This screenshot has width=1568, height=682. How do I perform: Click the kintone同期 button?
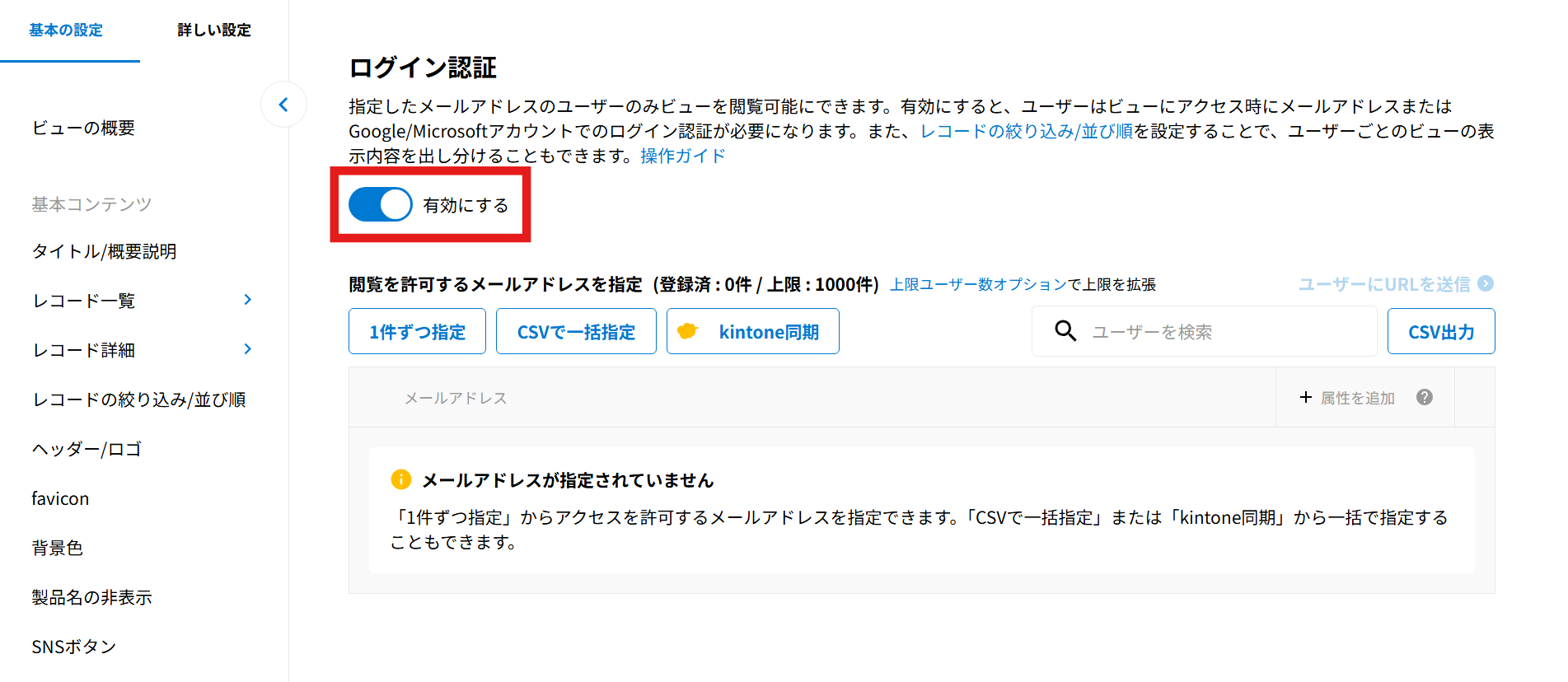(x=752, y=331)
